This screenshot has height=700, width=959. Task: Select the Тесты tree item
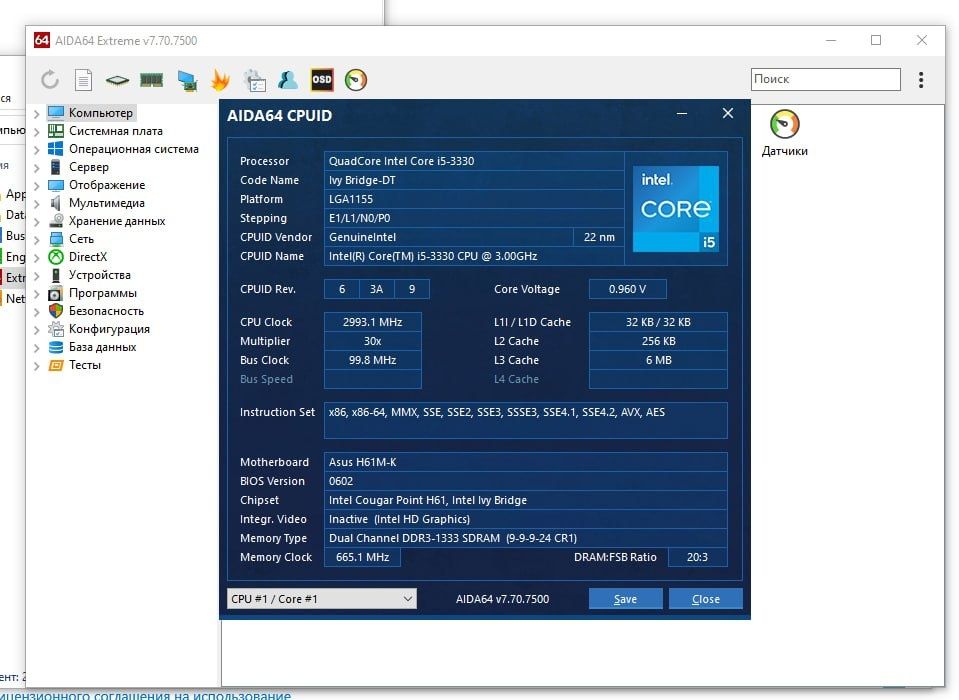tap(84, 365)
